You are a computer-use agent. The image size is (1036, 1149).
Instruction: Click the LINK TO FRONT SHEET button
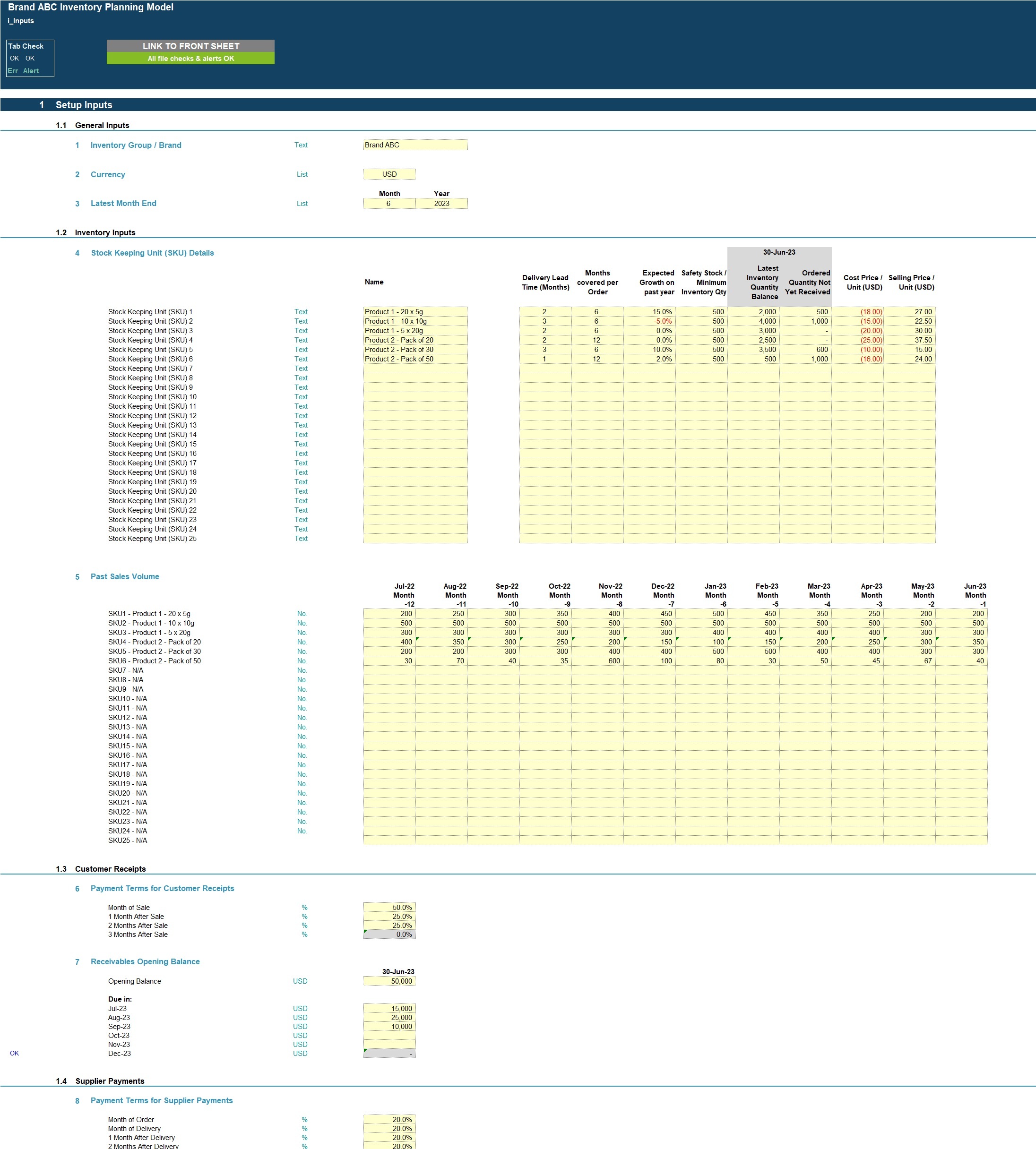tap(192, 45)
